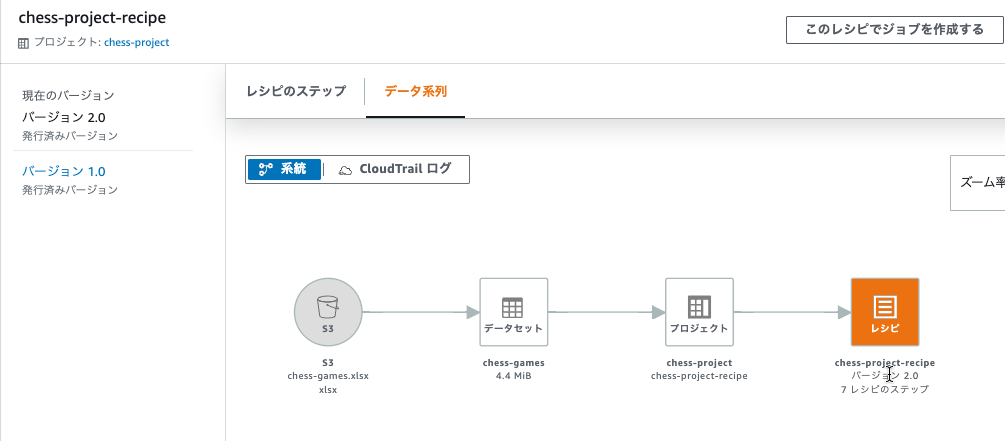1005x441 pixels.
Task: Click 発行済みバージョン under バージョン 1.0
Action: [71, 190]
